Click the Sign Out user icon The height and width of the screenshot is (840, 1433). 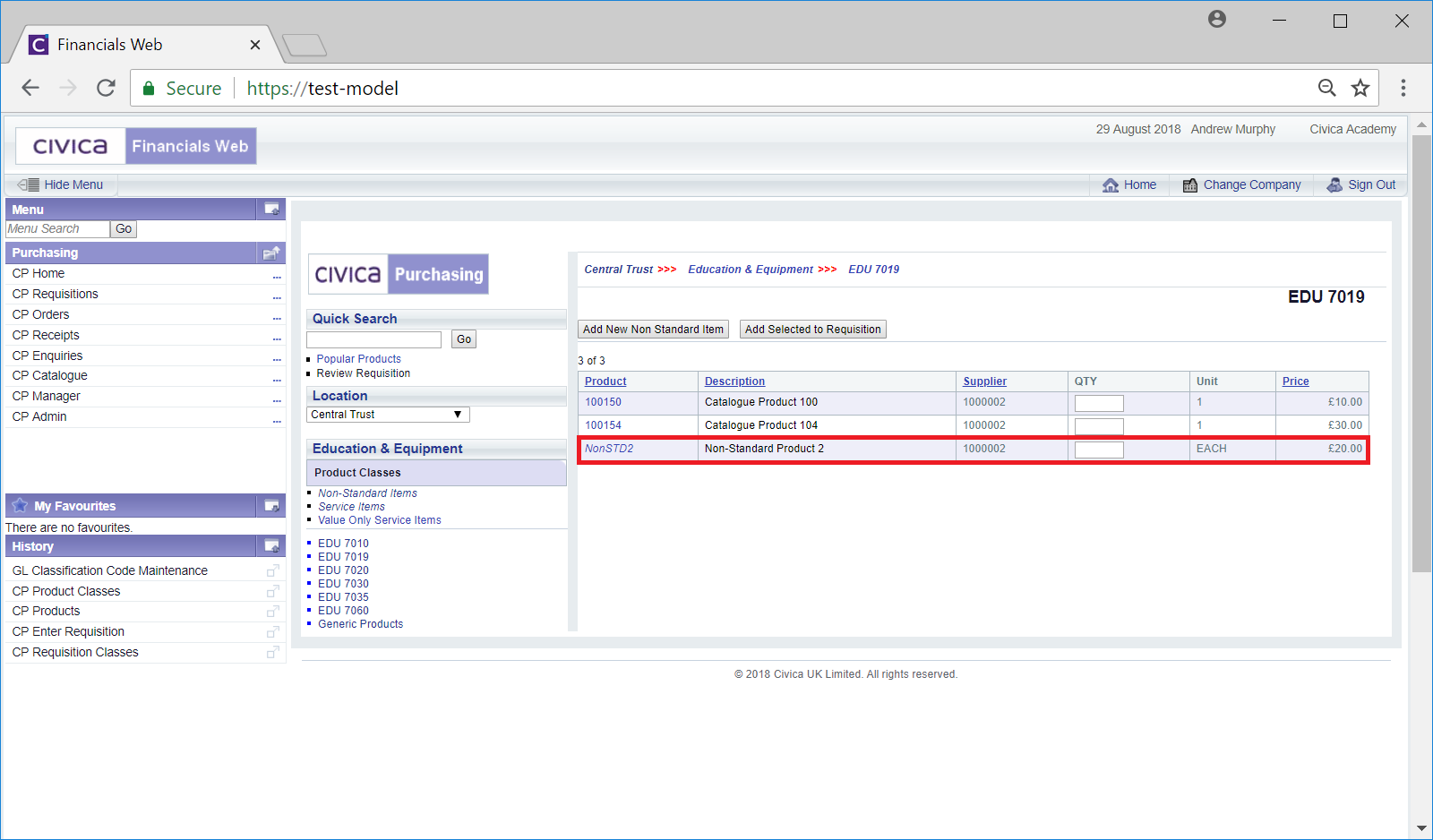pos(1334,184)
